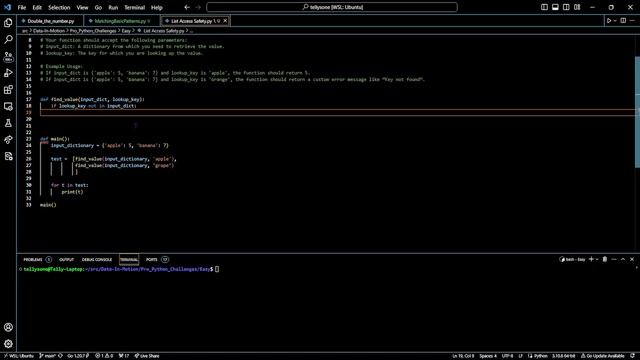
Task: Switch to Double_the_number.py tab
Action: tap(50, 21)
